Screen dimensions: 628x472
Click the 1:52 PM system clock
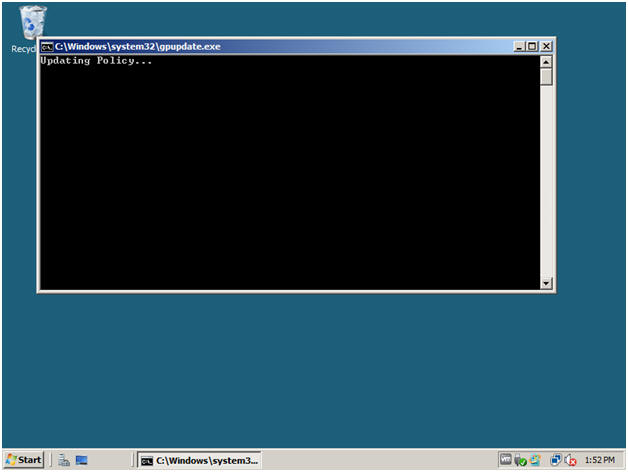pos(600,460)
